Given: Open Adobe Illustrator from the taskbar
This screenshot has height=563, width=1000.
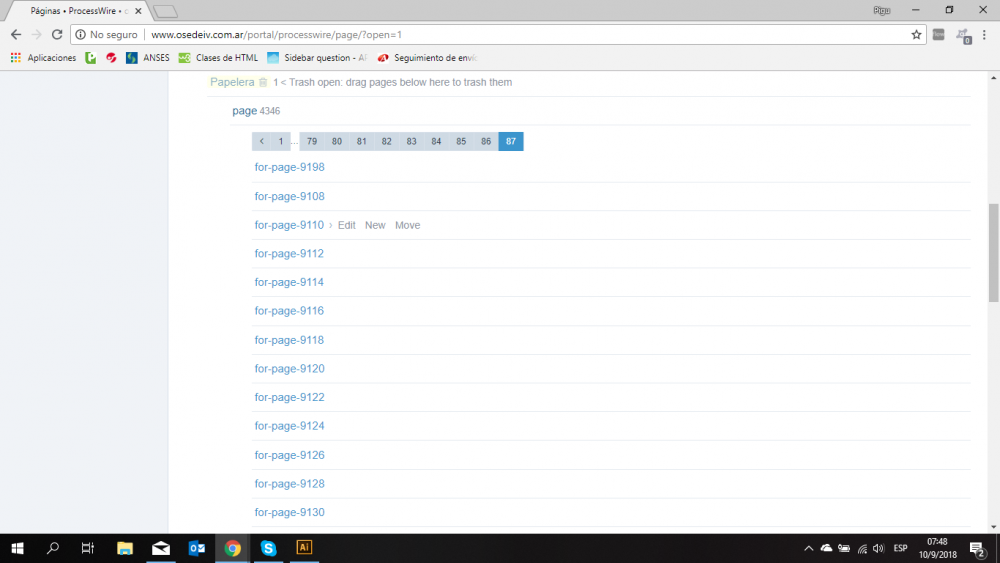Looking at the screenshot, I should 304,548.
